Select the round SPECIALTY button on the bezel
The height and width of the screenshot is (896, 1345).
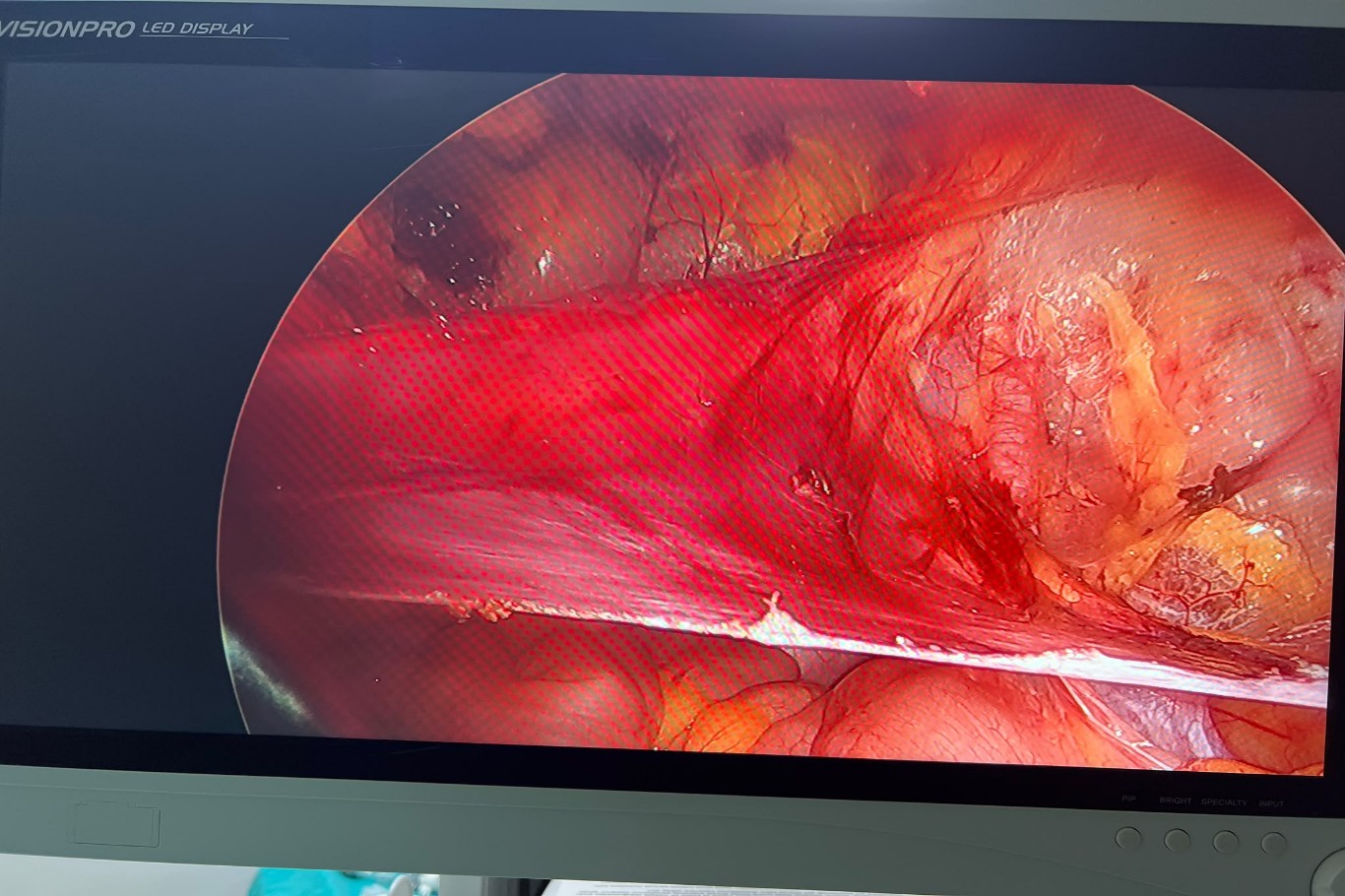coord(1225,842)
